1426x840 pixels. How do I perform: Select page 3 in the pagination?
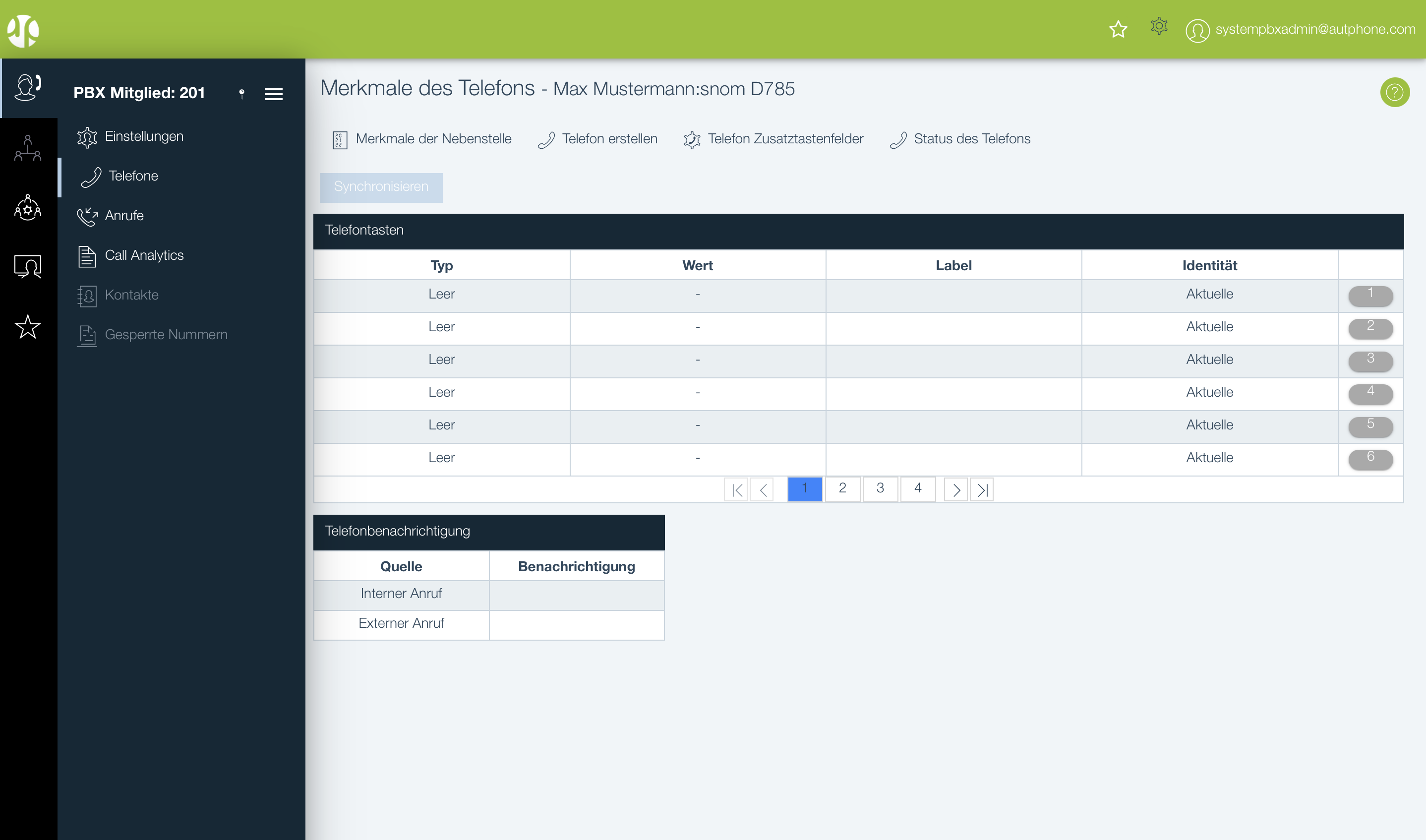click(880, 488)
